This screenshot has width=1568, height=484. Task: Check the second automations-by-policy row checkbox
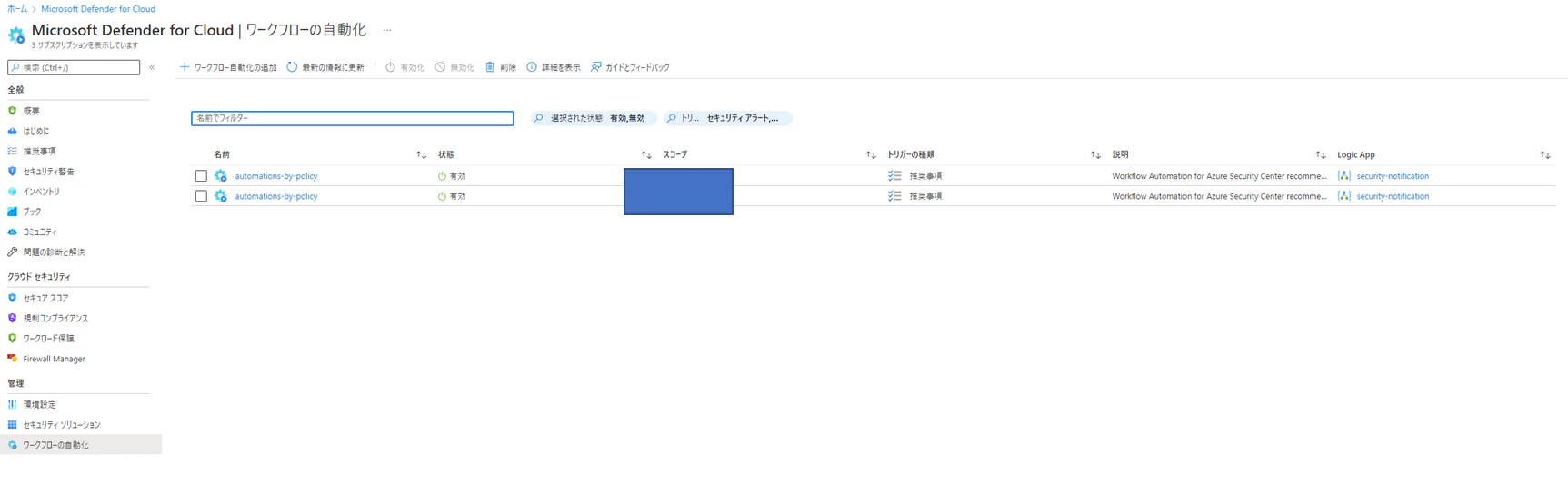(201, 196)
